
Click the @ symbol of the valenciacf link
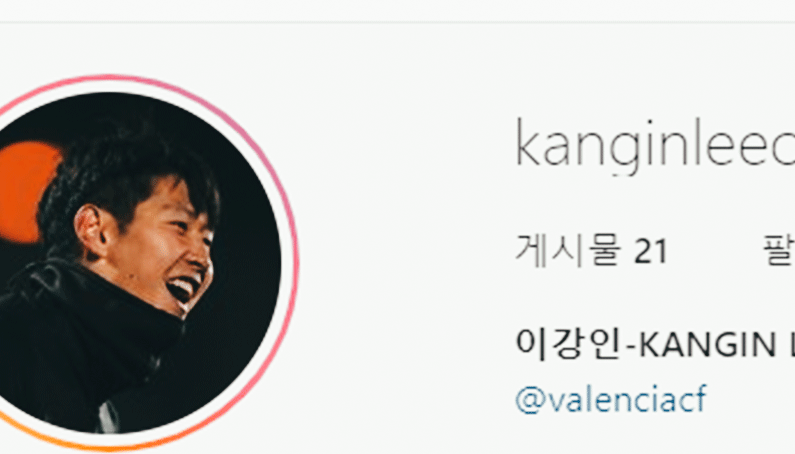click(x=531, y=400)
